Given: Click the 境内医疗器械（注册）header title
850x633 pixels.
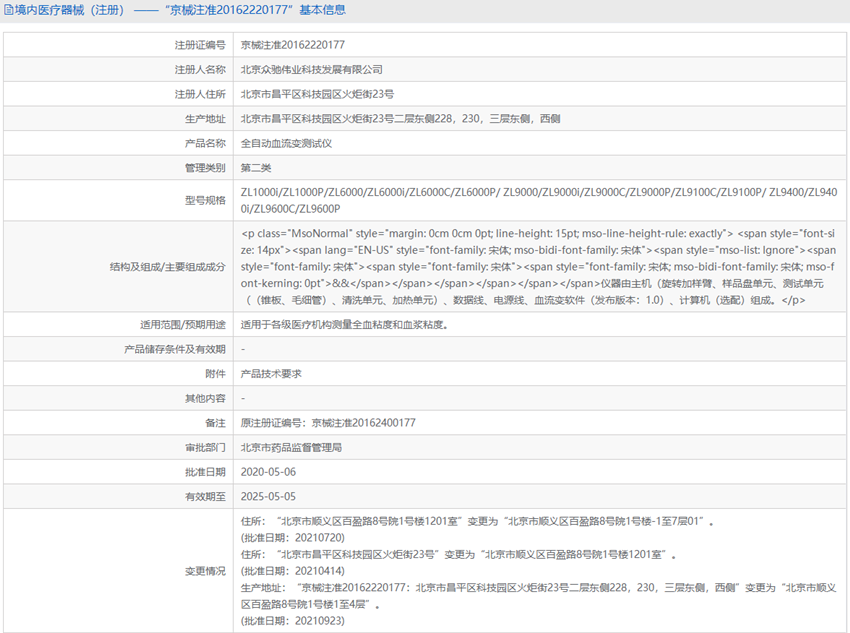Looking at the screenshot, I should [x=65, y=10].
